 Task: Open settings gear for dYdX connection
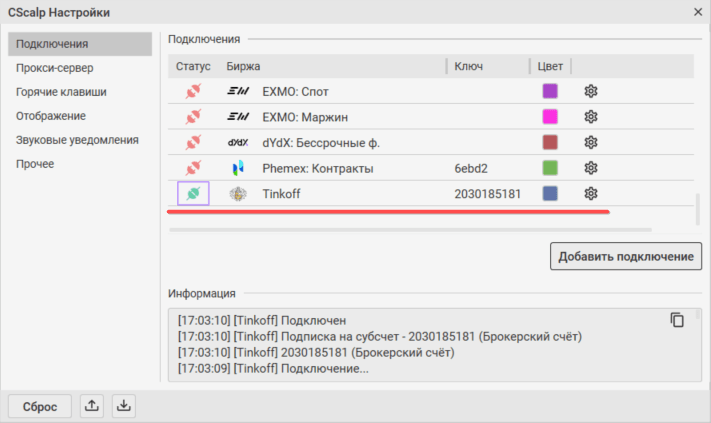pos(590,142)
